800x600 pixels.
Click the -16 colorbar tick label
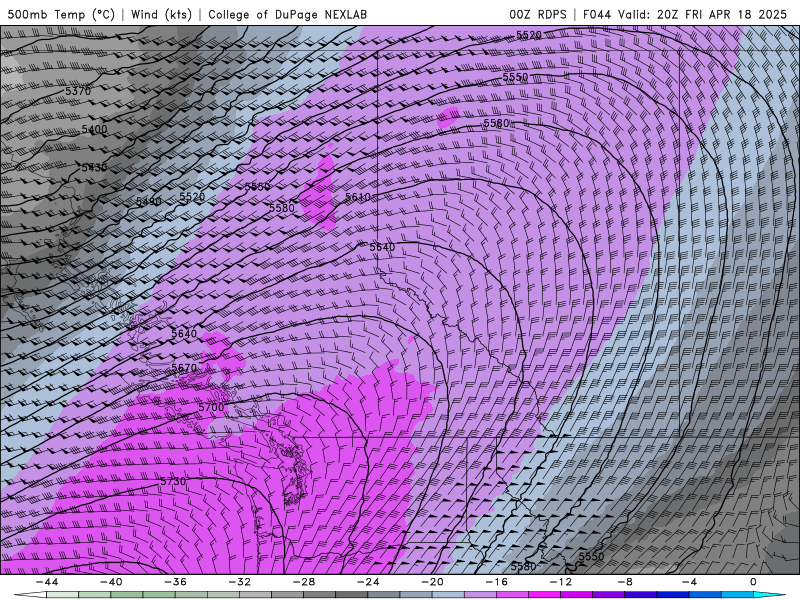click(x=496, y=582)
